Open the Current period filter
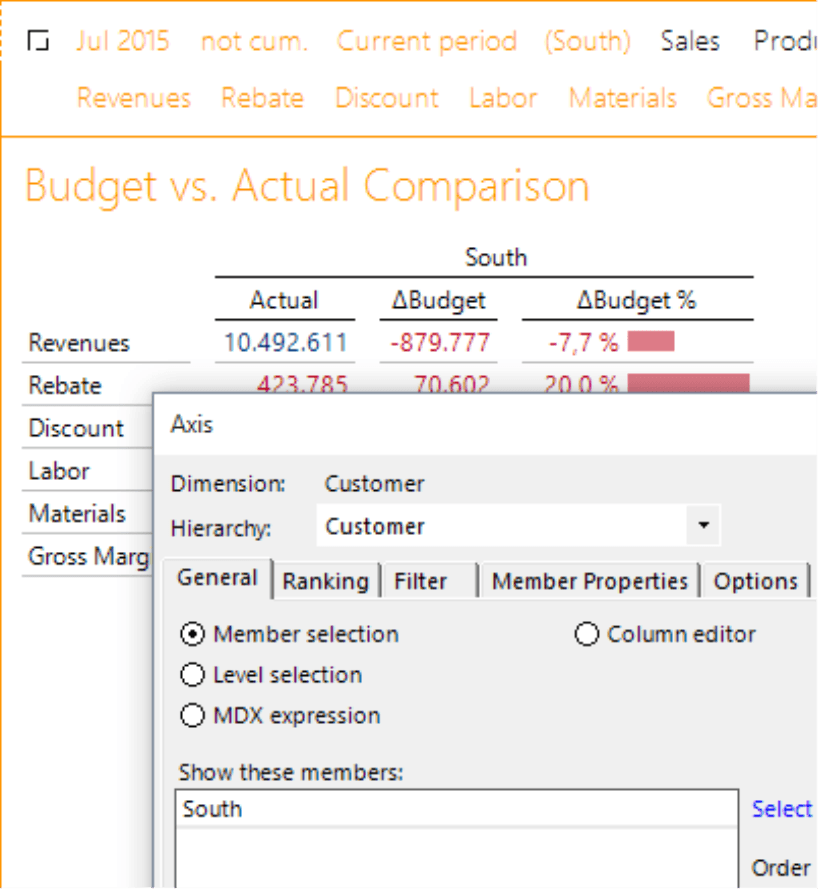This screenshot has height=889, width=818. pyautogui.click(x=427, y=42)
